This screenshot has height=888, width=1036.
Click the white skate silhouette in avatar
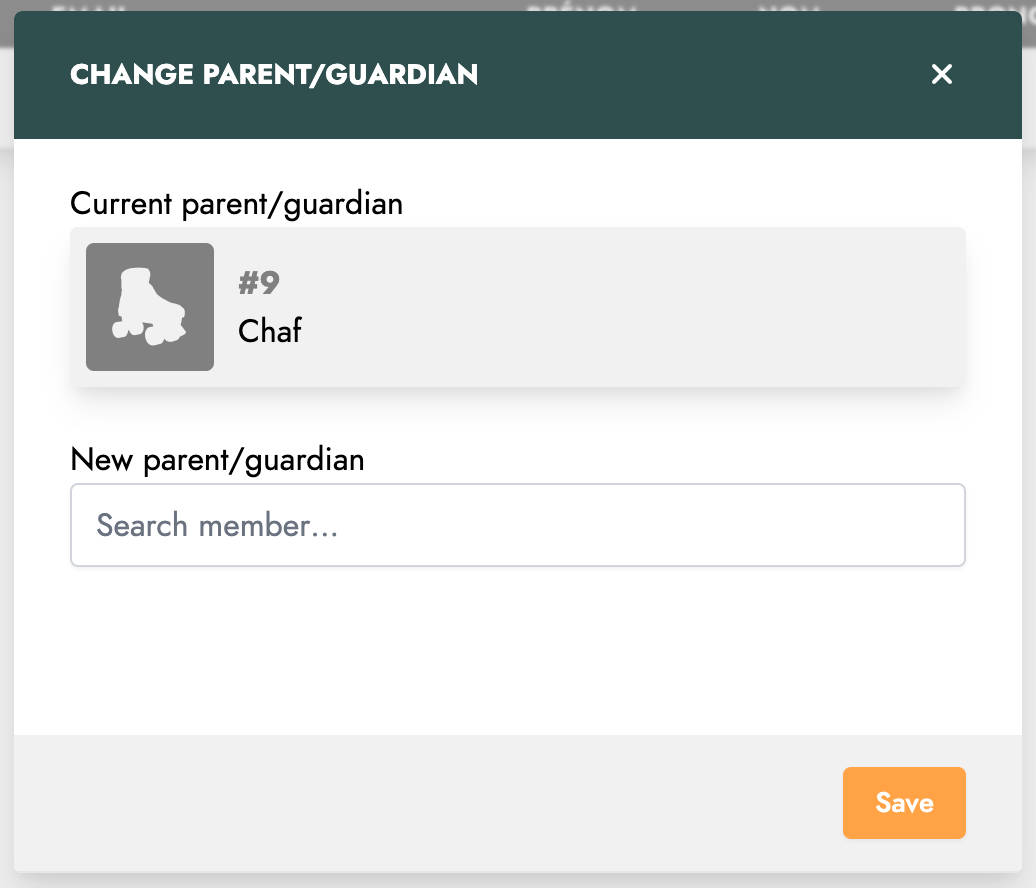coord(149,307)
